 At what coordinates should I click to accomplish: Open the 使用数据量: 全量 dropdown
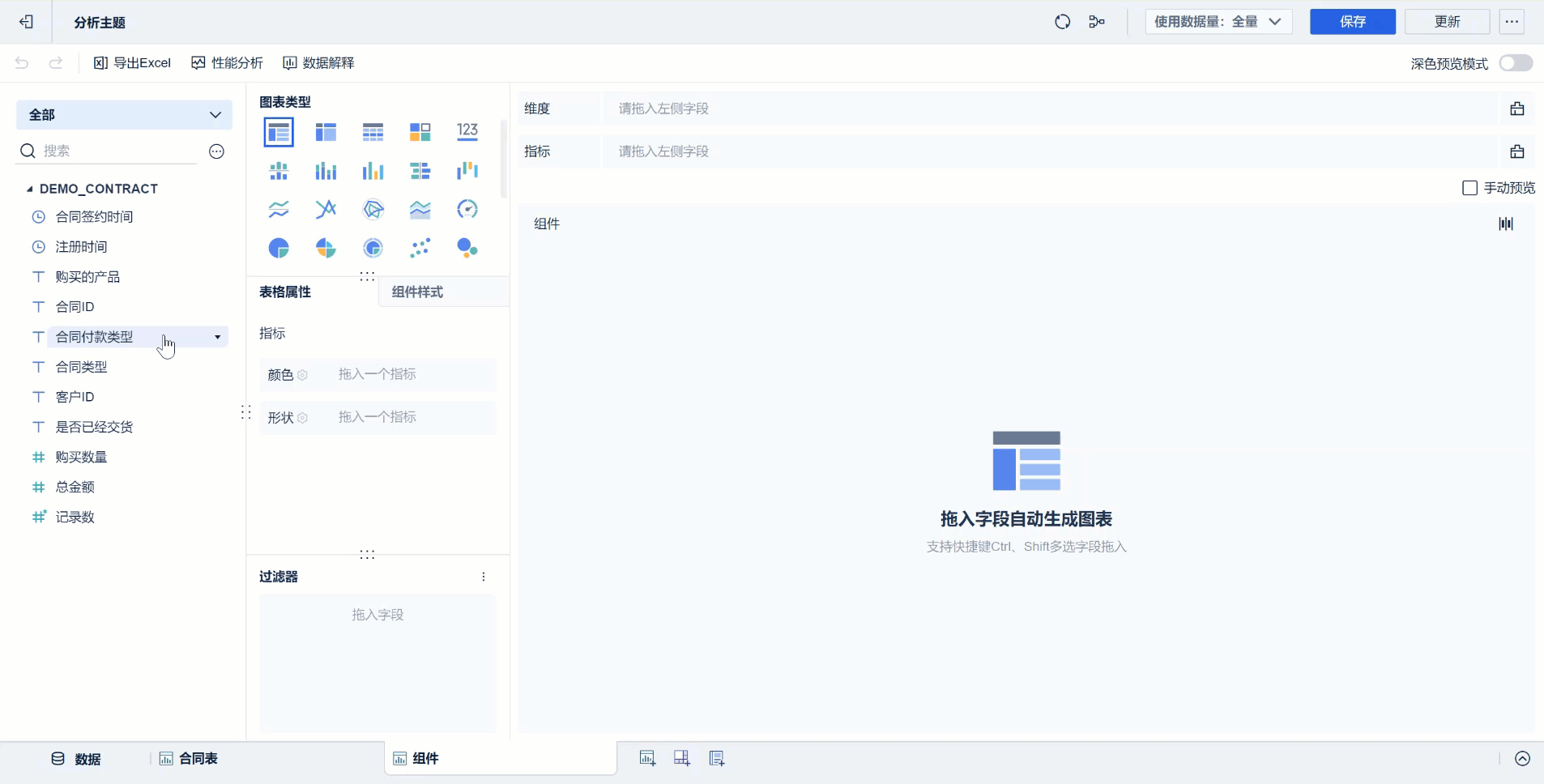[x=1218, y=22]
